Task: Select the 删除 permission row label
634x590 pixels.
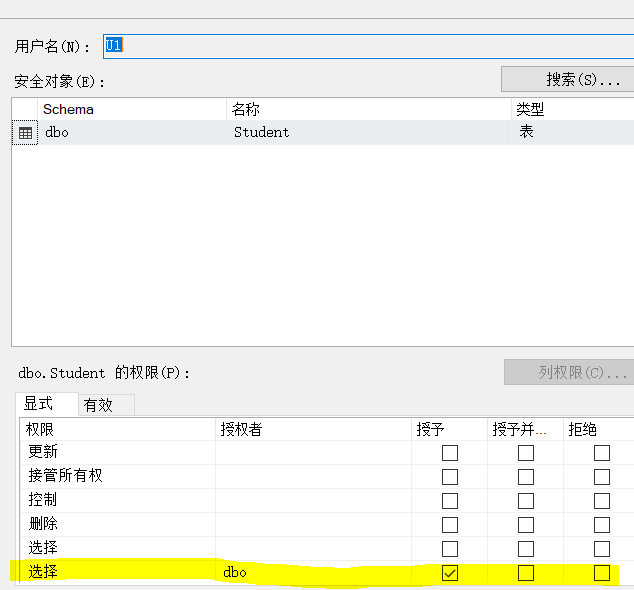Action: (43, 524)
